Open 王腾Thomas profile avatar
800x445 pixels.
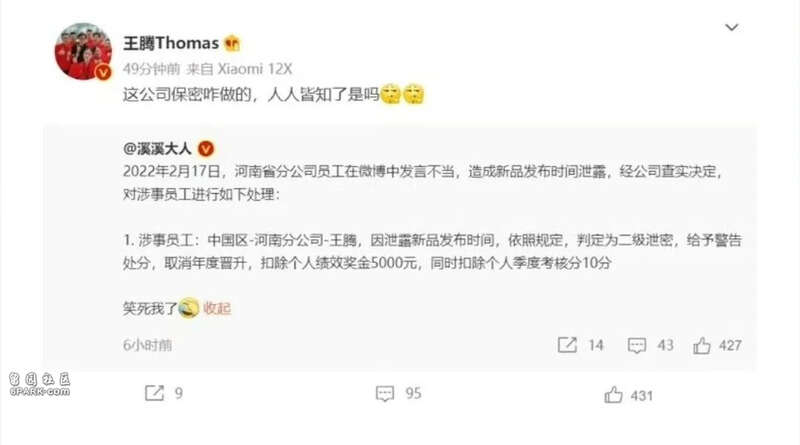tap(83, 52)
